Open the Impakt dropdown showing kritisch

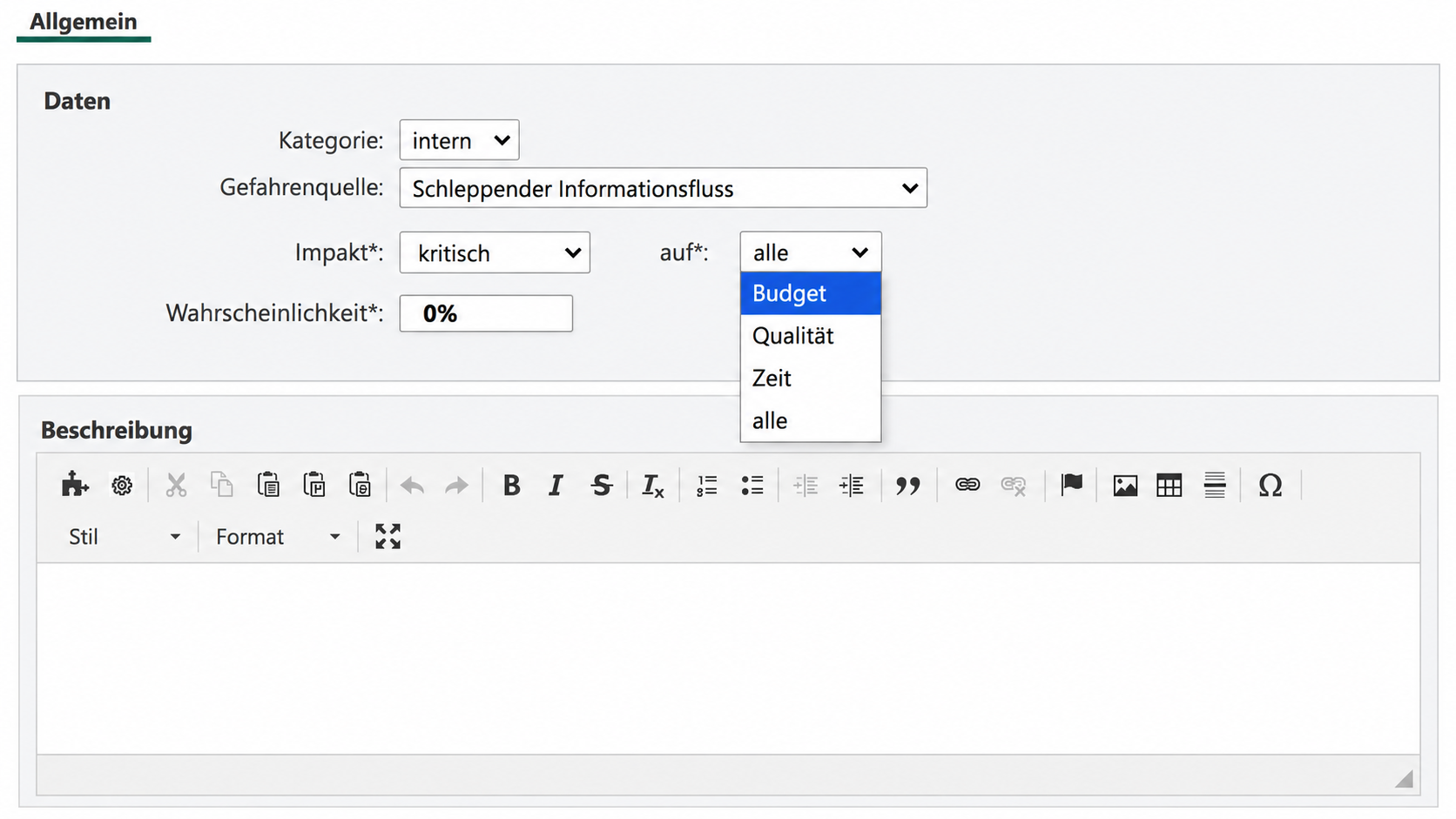point(495,252)
